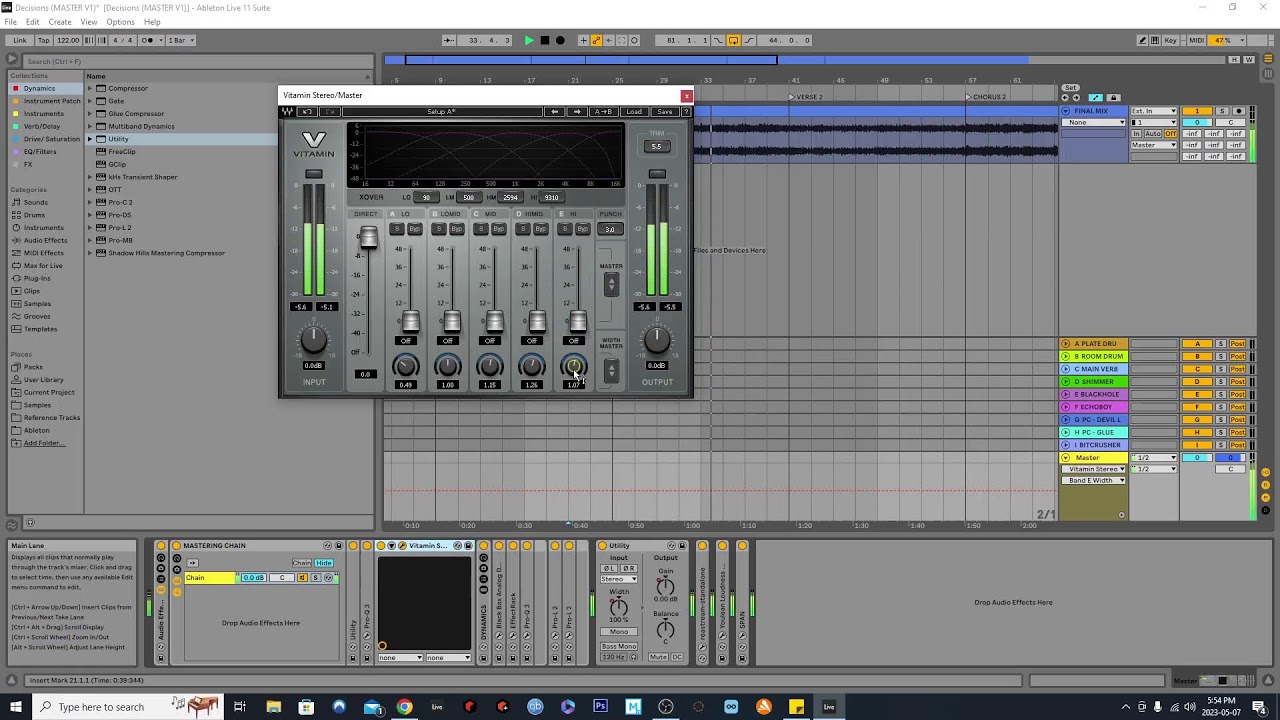Open the Utility Stereo channel mode dropdown

pyautogui.click(x=619, y=579)
